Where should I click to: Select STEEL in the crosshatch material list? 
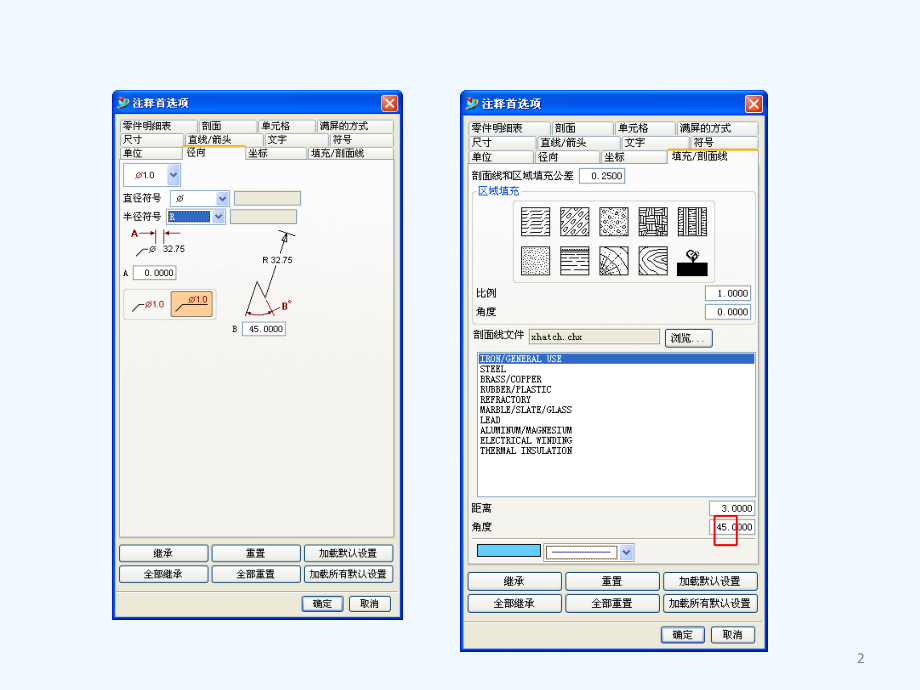coord(493,369)
